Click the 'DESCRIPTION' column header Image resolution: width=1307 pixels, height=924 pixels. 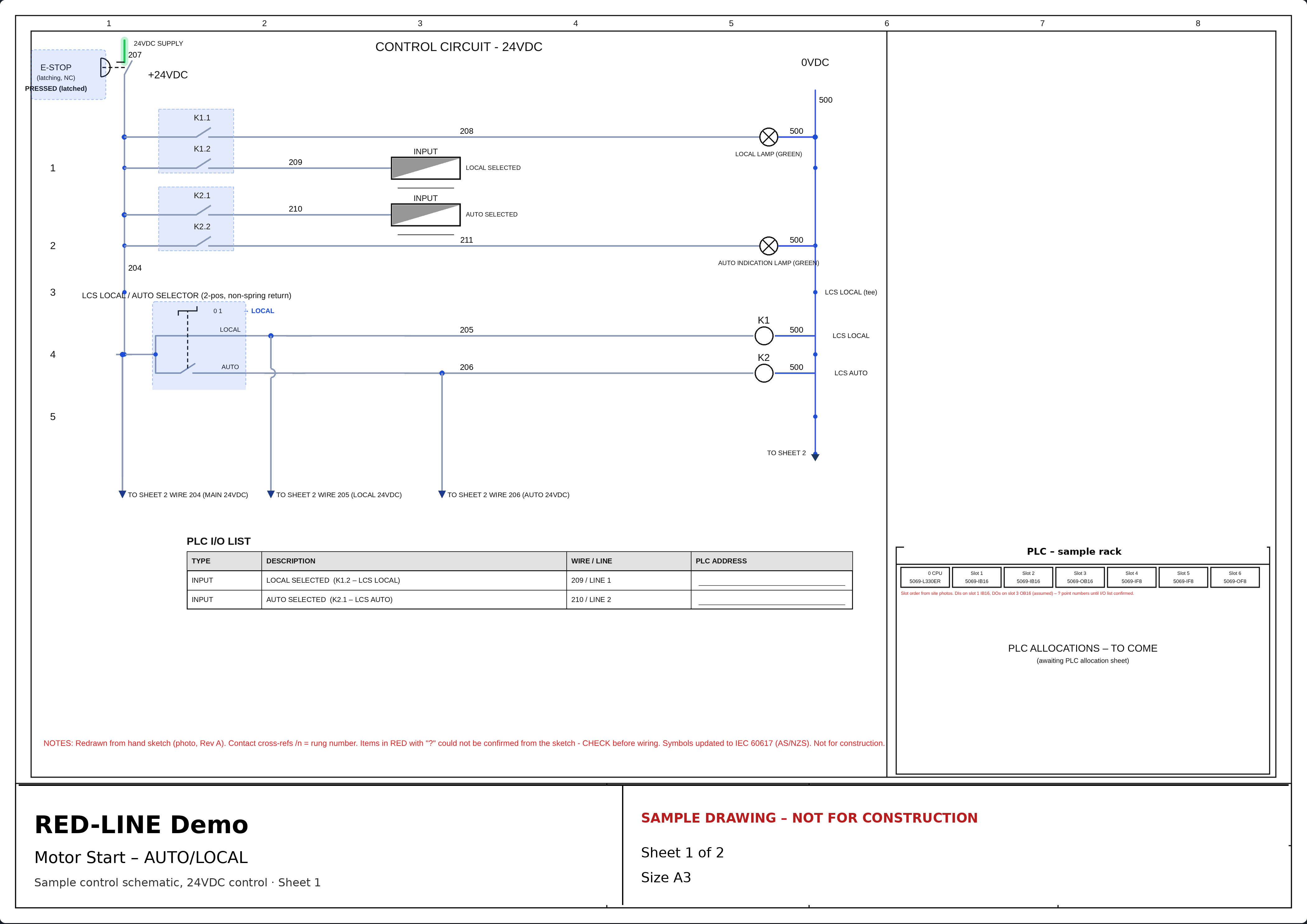[415, 561]
